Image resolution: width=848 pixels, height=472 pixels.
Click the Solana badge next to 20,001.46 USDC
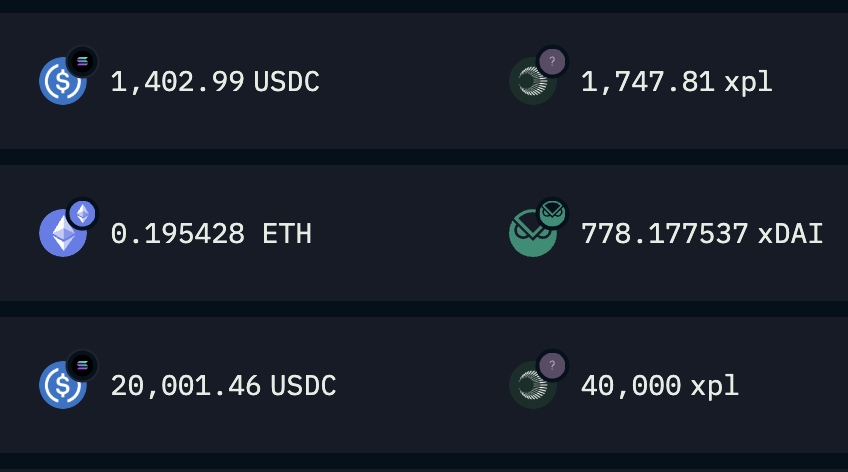[82, 365]
